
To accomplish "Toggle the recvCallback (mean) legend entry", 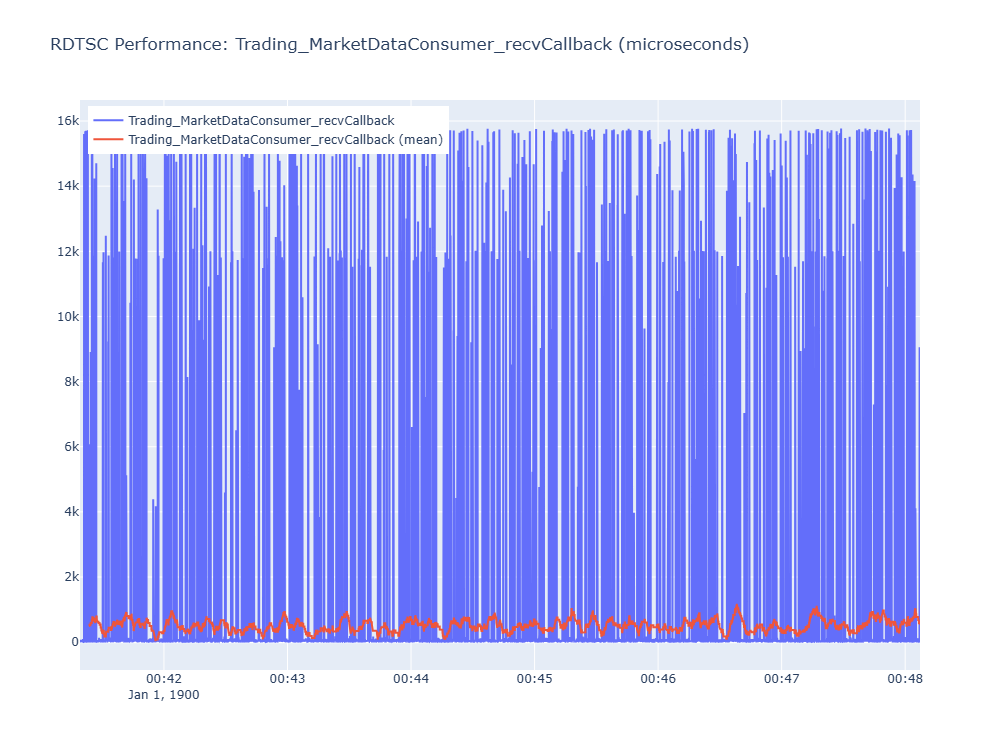I will coord(285,140).
